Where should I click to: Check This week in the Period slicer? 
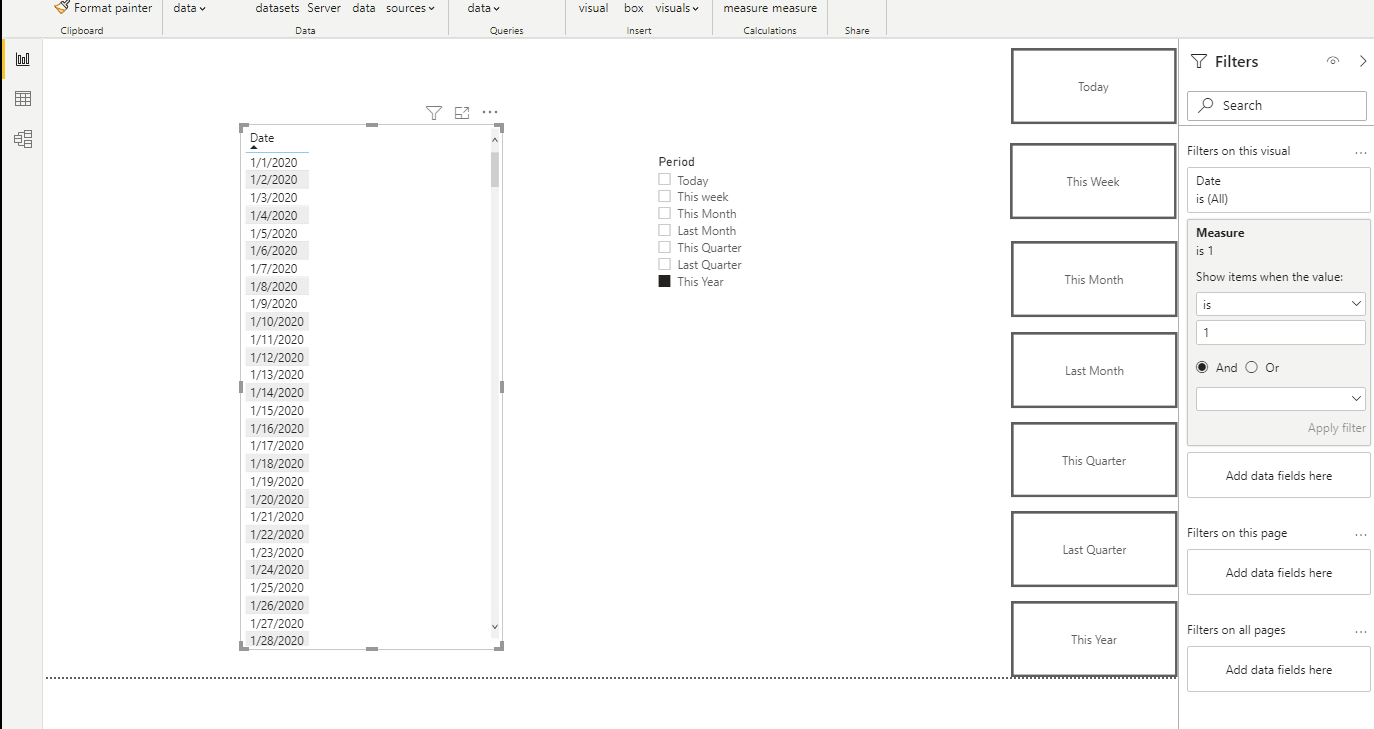pyautogui.click(x=664, y=197)
